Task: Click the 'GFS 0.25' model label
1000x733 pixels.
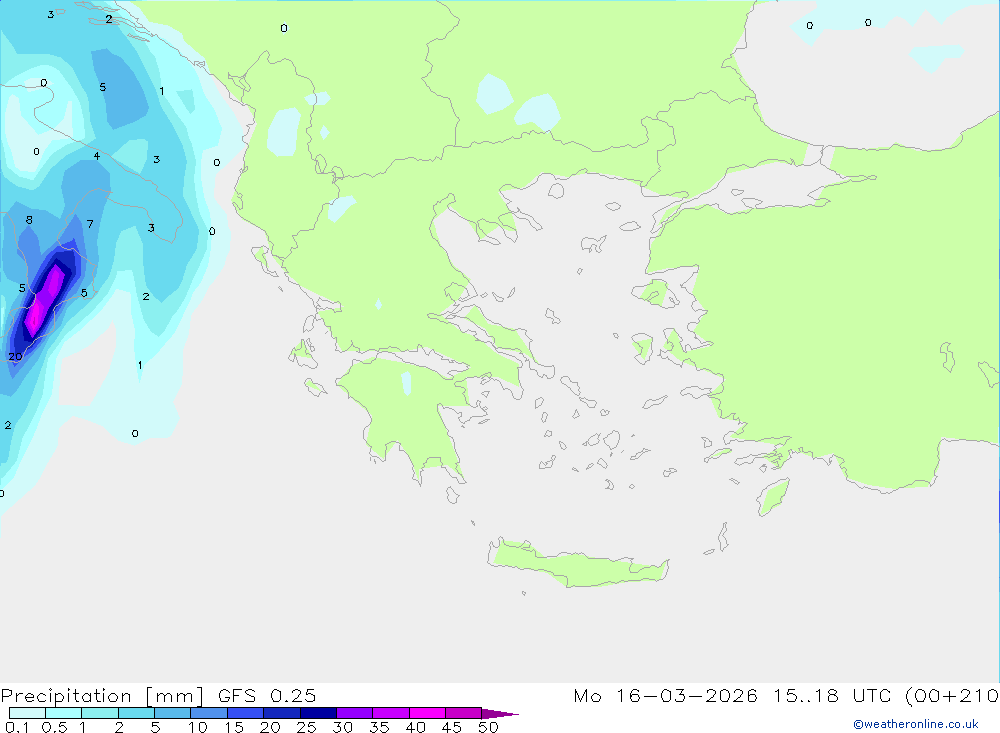Action: 267,695
